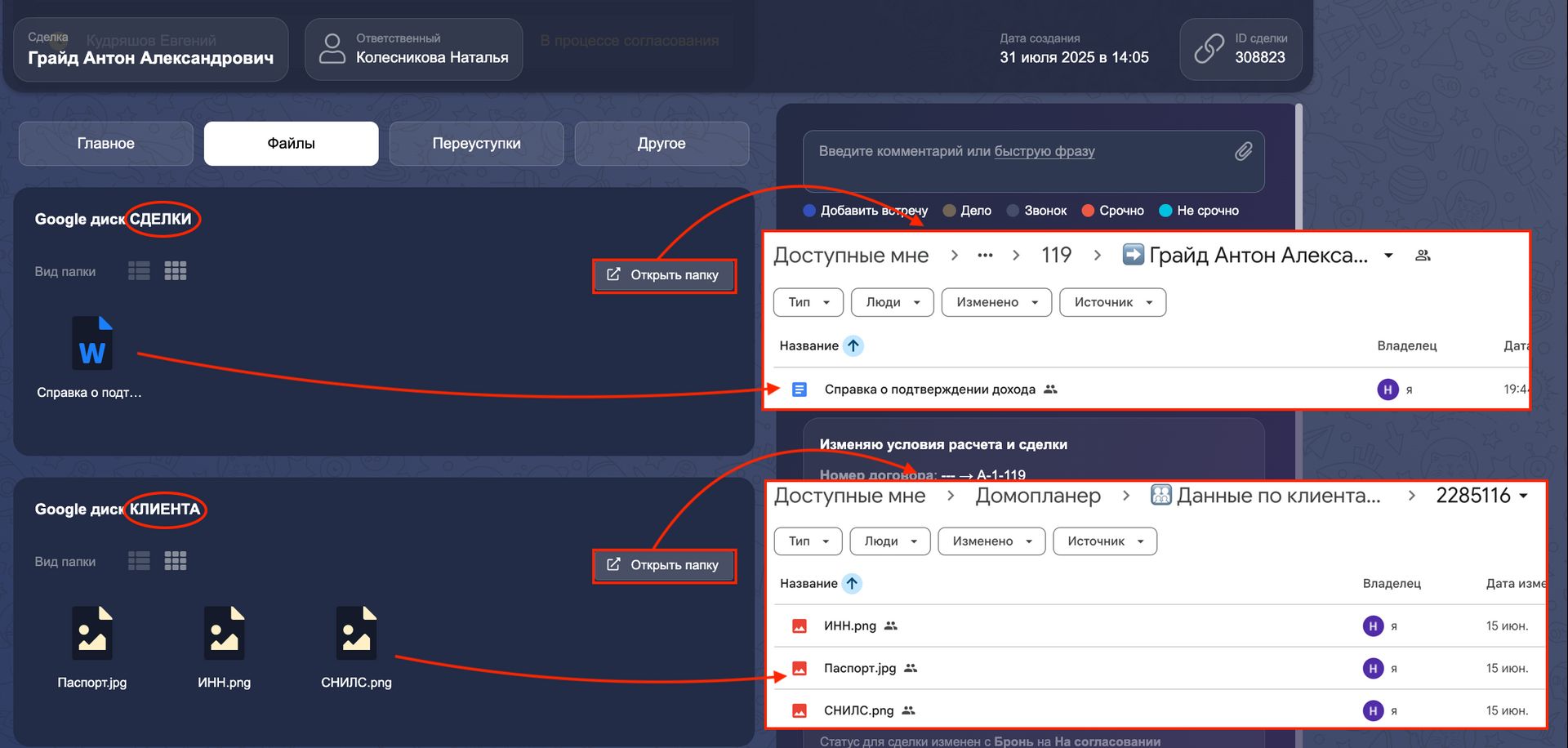Open the Тип filter in the Грайд Антон folder
This screenshot has width=1568, height=748.
(808, 302)
